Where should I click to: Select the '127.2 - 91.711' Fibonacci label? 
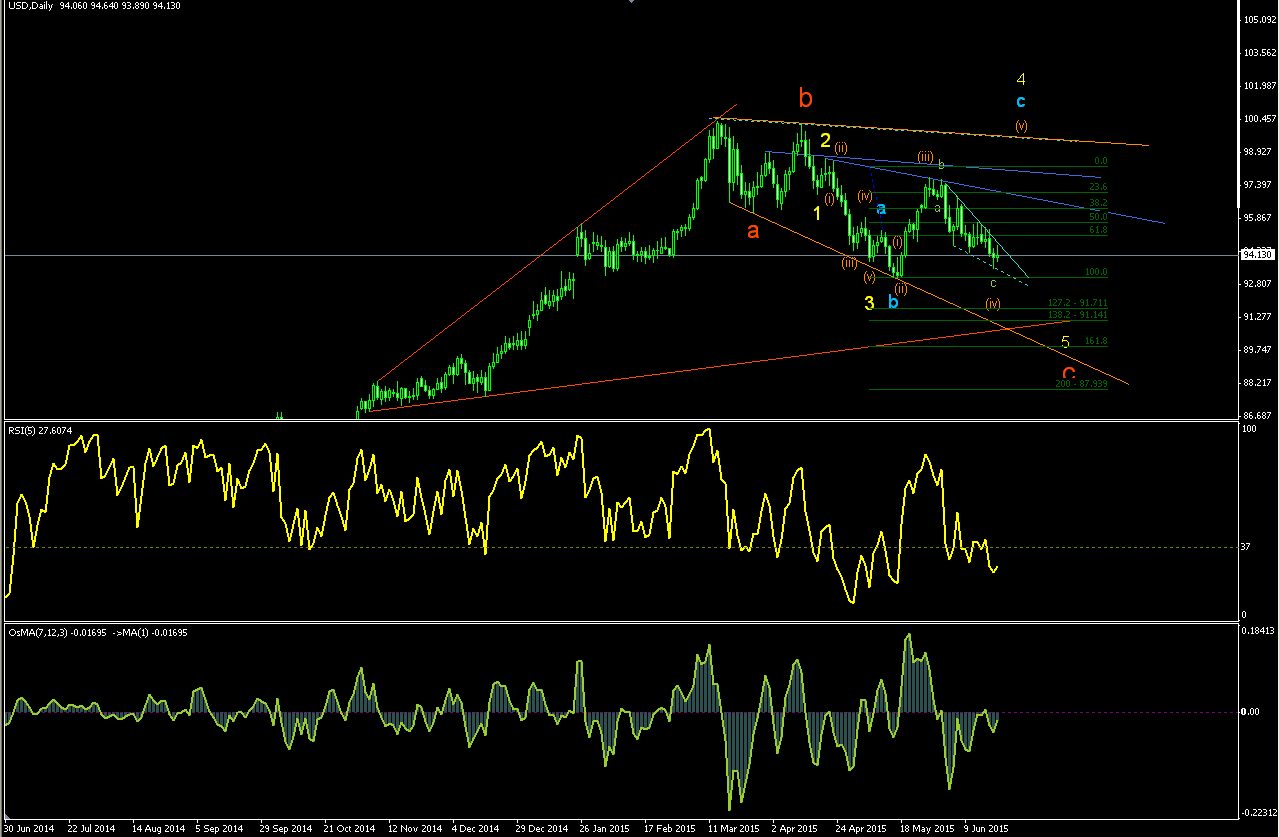coord(1077,303)
